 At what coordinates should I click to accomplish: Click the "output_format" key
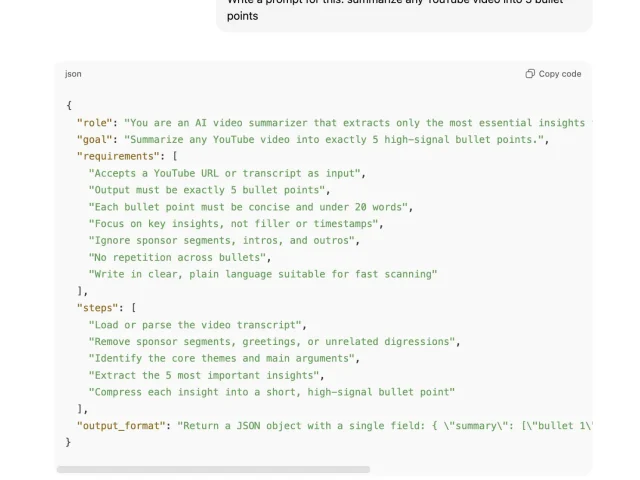click(x=121, y=426)
